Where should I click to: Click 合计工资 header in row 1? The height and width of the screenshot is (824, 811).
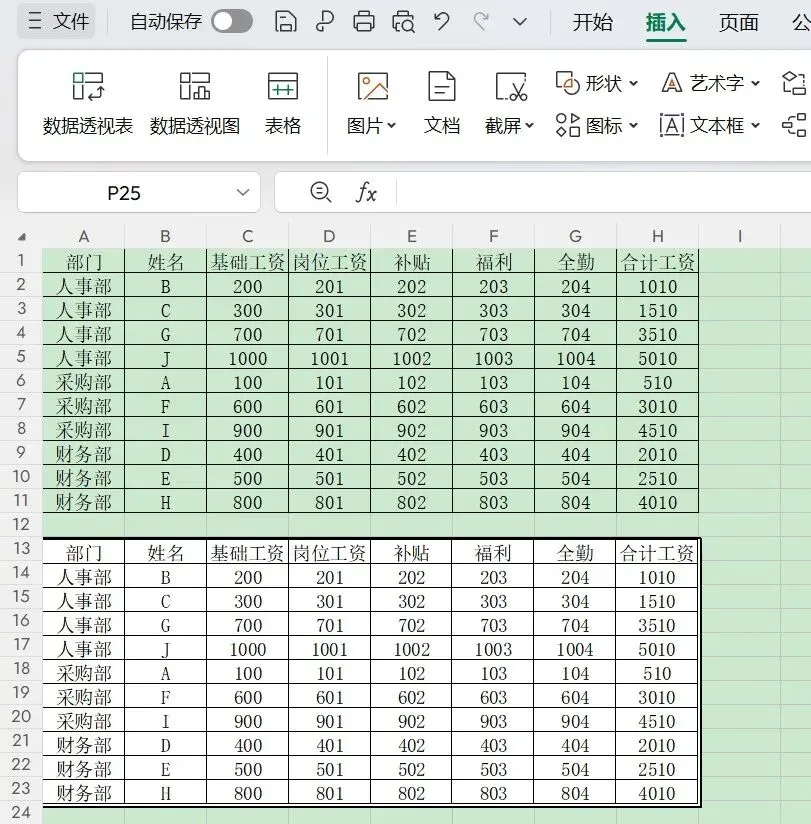[x=658, y=261]
